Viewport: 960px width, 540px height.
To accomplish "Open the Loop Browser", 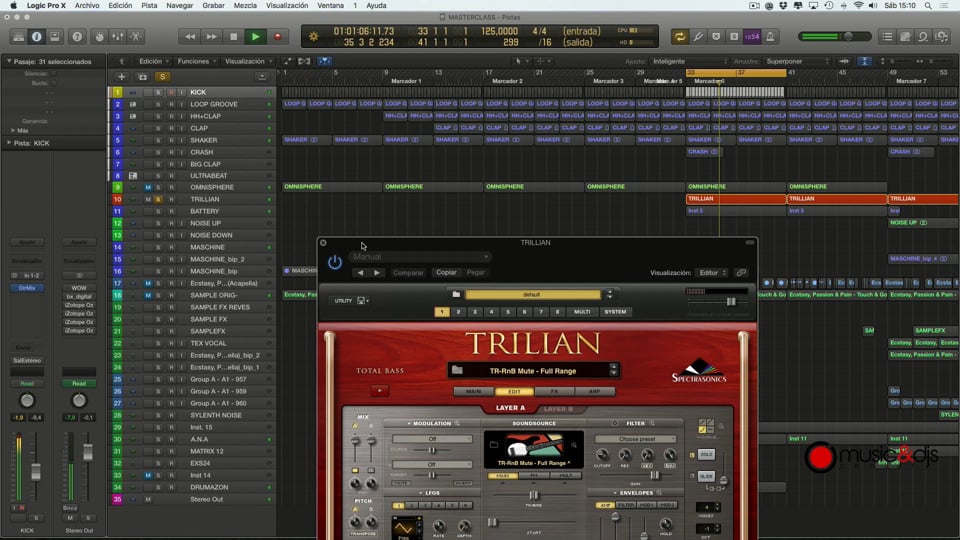I will click(x=923, y=37).
